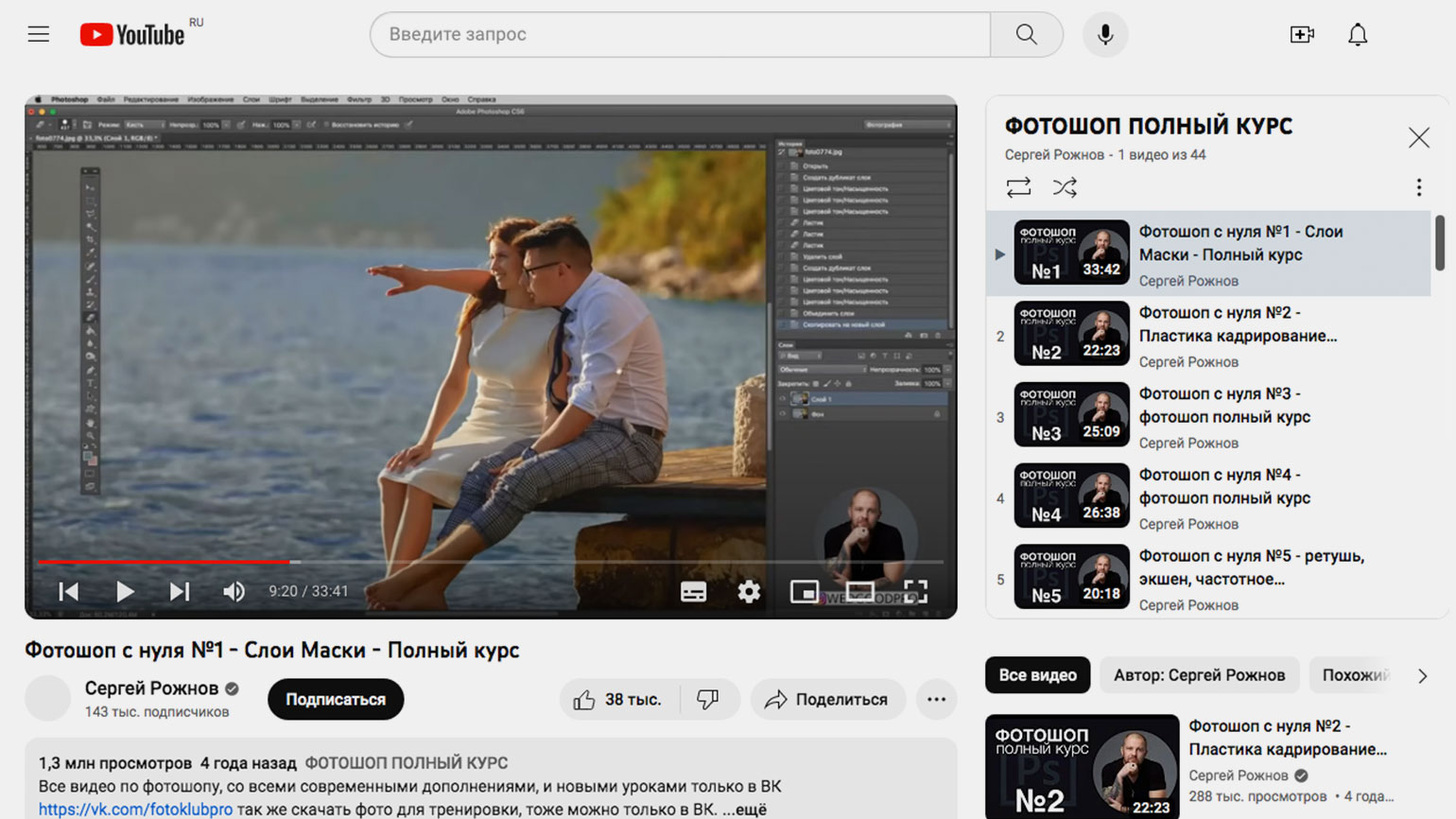The width and height of the screenshot is (1456, 819).
Task: Start voice search with microphone icon
Action: 1104,35
